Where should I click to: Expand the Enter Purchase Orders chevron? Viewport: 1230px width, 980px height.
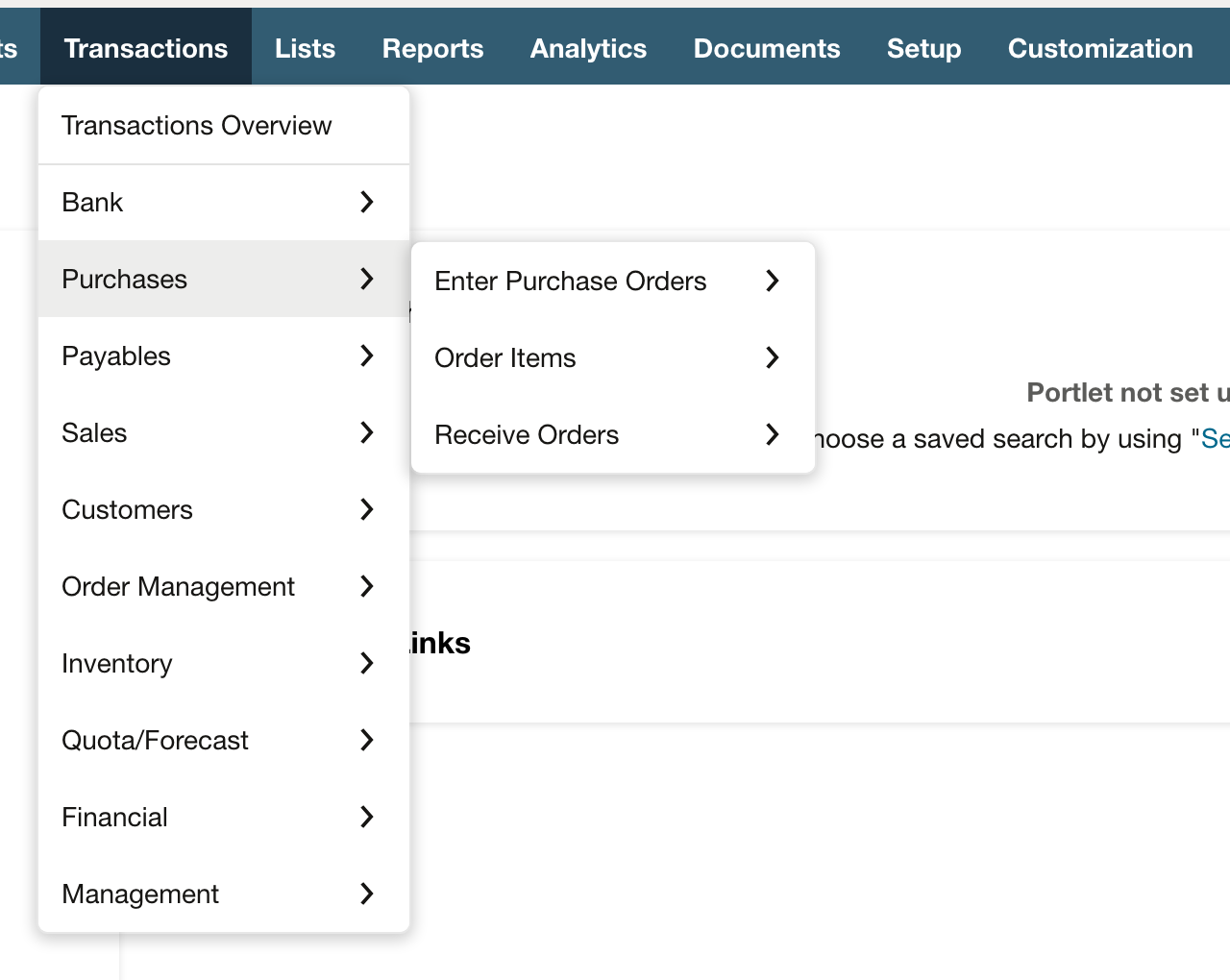click(772, 281)
